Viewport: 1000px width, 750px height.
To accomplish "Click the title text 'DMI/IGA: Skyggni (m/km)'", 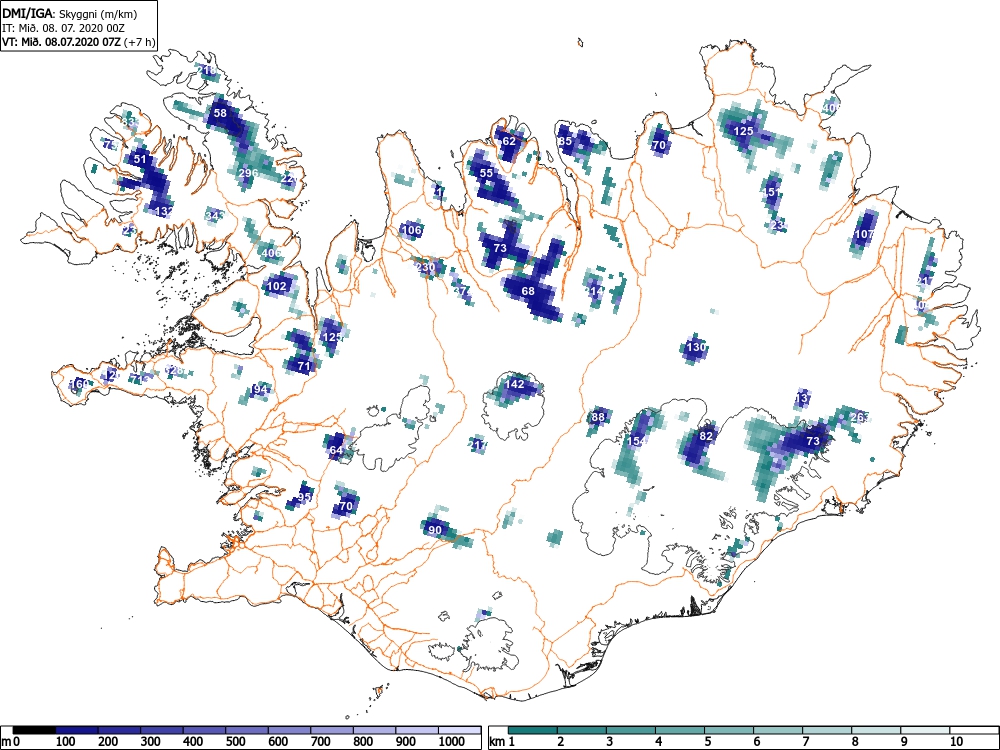I will coord(70,13).
